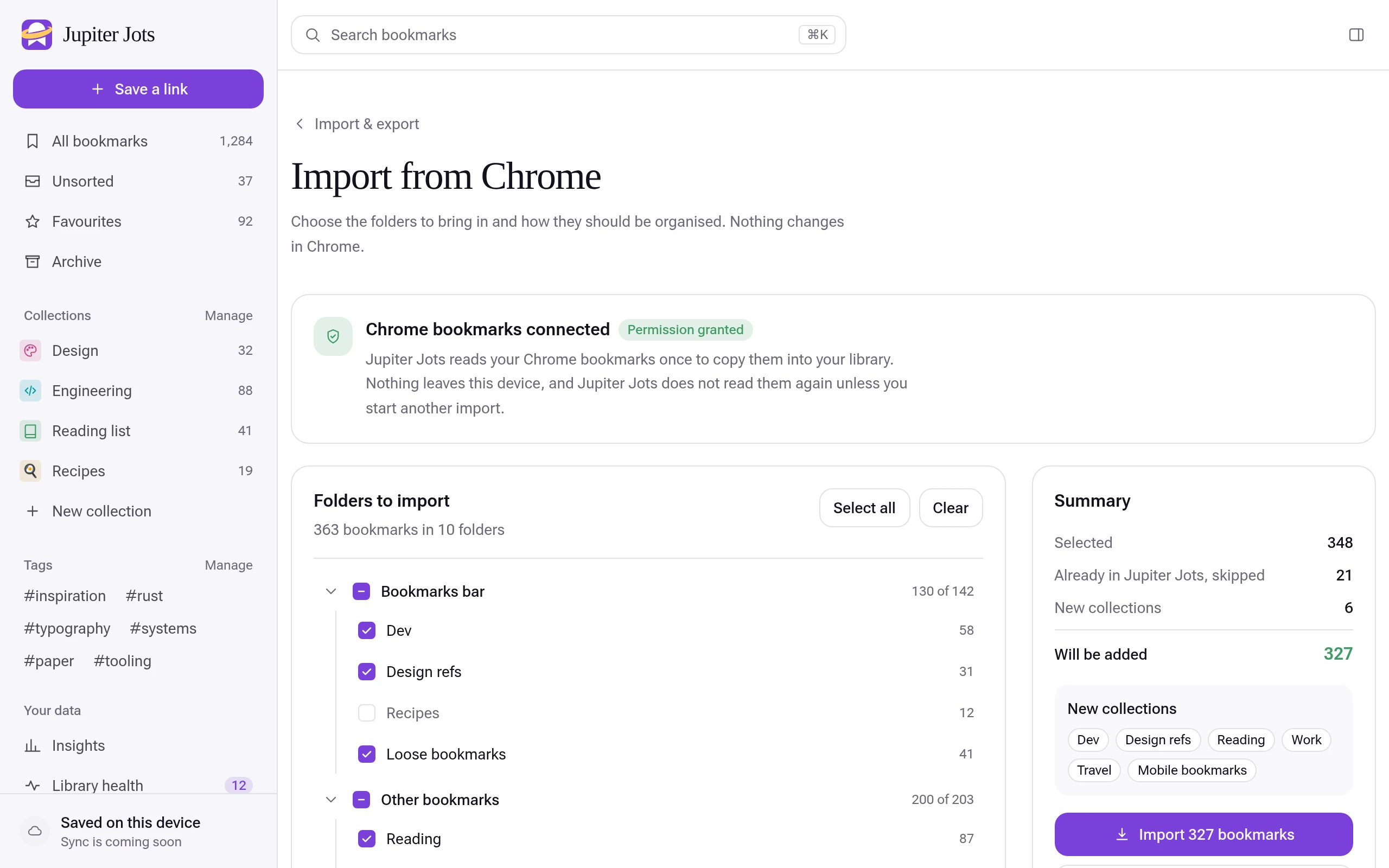The image size is (1389, 868).
Task: Click the Import 327 bookmarks button
Action: (1203, 834)
